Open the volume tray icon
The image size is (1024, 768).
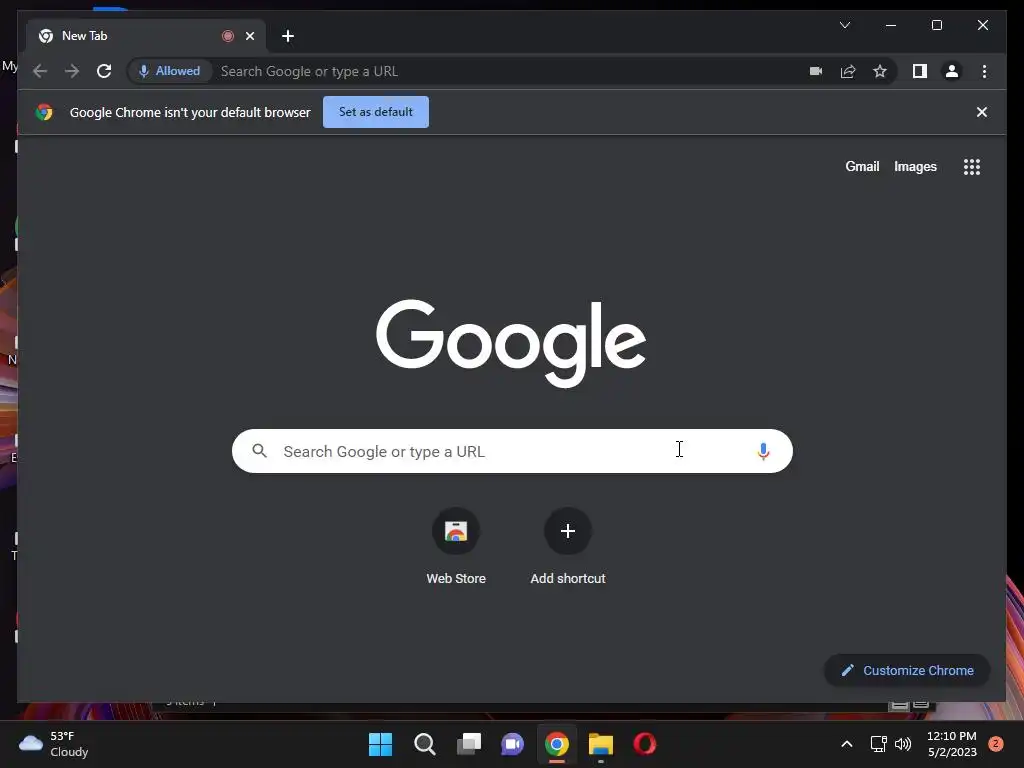click(x=903, y=744)
